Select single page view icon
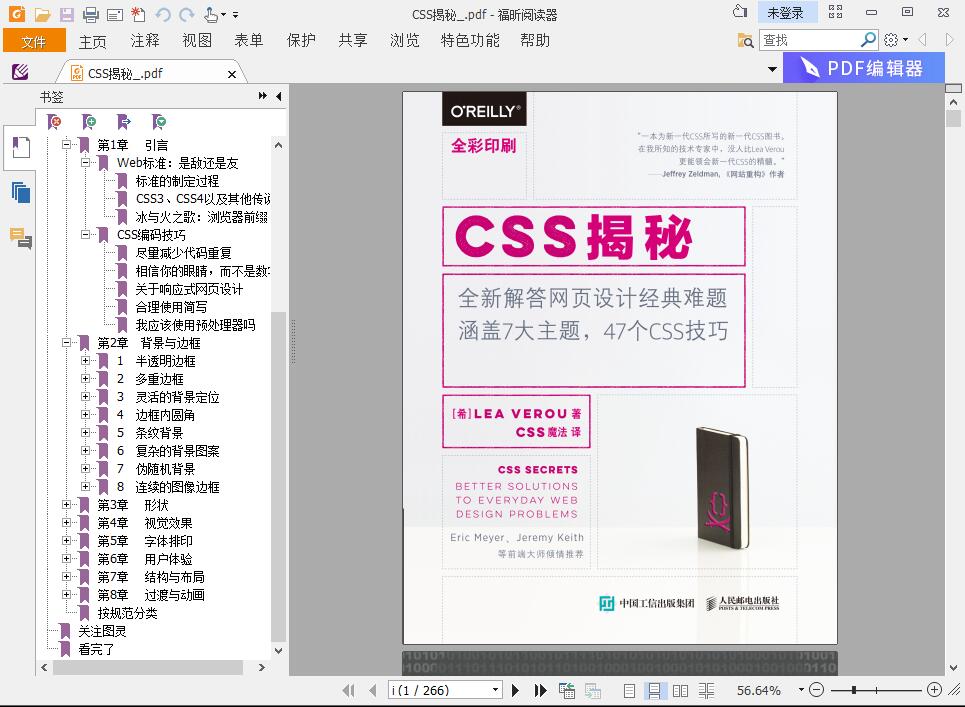Viewport: 965px width, 707px height. tap(629, 690)
